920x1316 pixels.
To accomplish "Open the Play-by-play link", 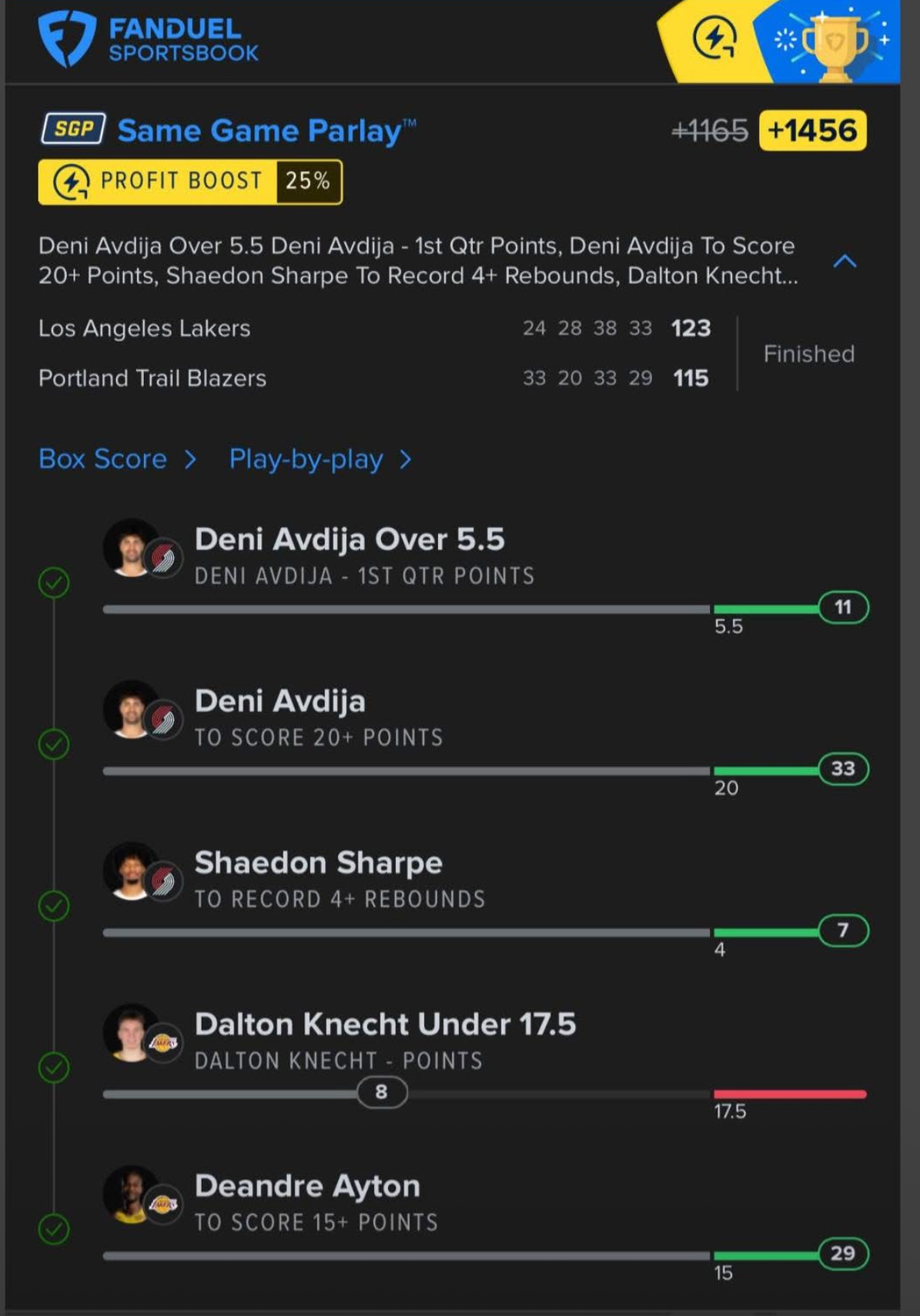I will 306,459.
